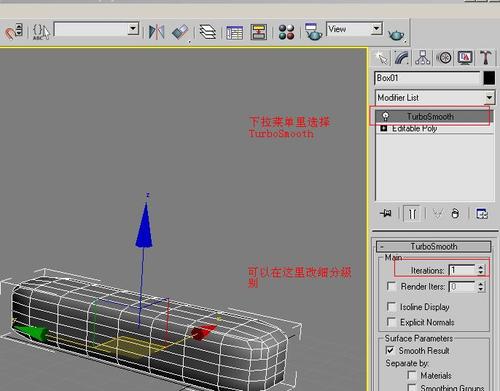Switch to the Hierarchy panel tab
Screen dimensions: 500x391
point(423,58)
